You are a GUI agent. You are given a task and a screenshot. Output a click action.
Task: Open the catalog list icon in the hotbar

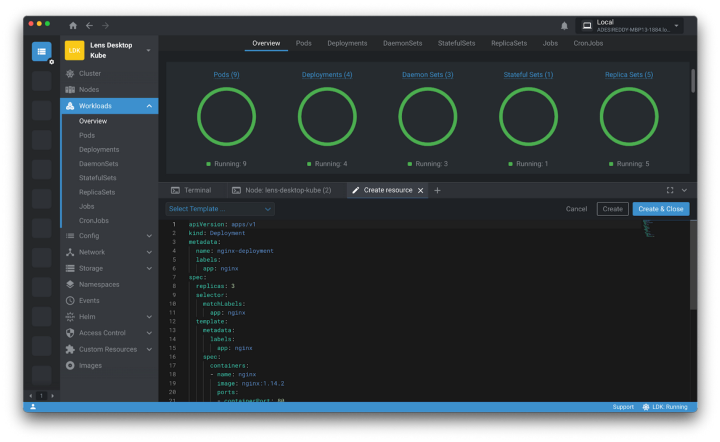tap(41, 51)
